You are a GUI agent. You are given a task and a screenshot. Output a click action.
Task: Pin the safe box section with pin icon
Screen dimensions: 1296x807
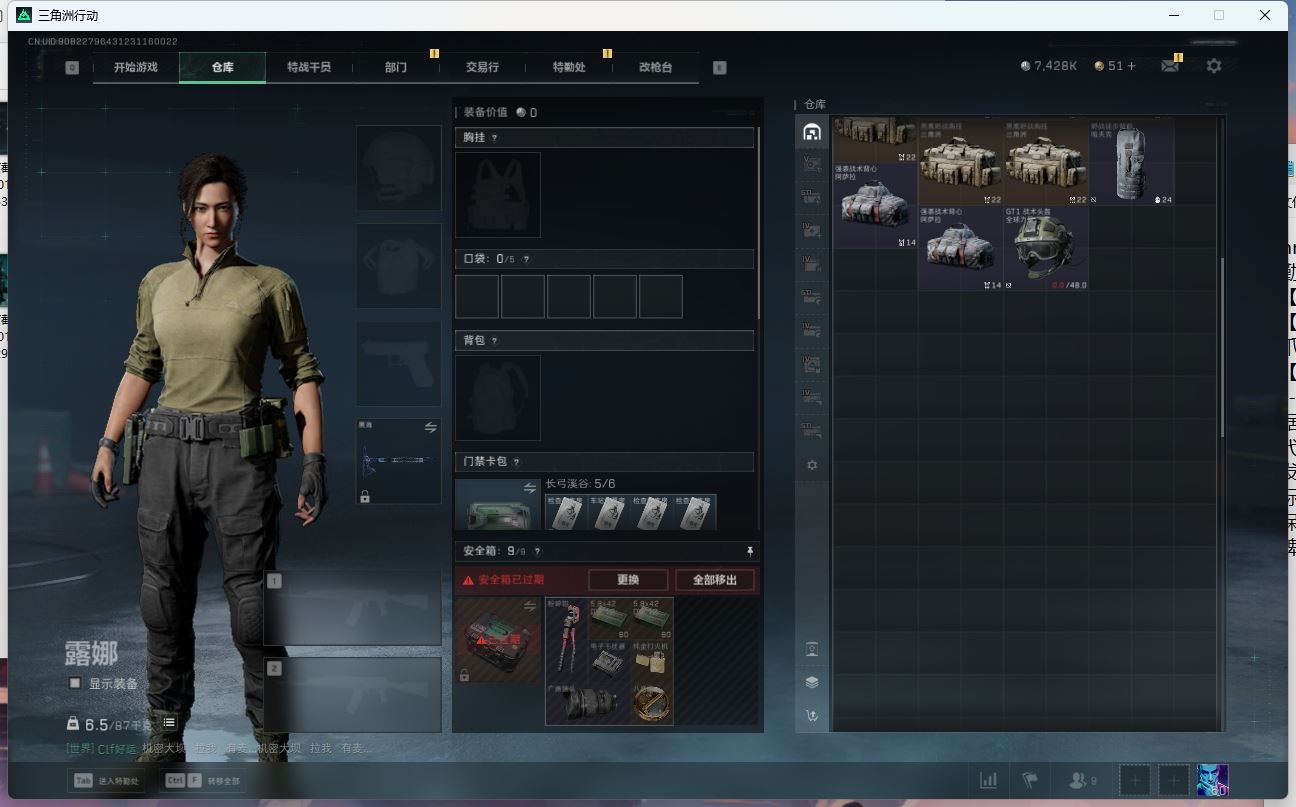[x=750, y=551]
